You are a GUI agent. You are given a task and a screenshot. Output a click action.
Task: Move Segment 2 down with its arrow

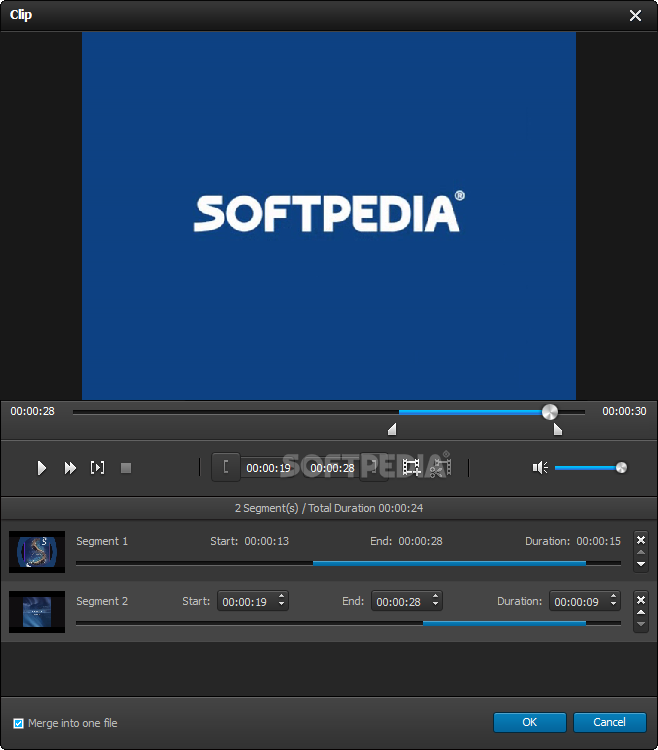pos(641,624)
